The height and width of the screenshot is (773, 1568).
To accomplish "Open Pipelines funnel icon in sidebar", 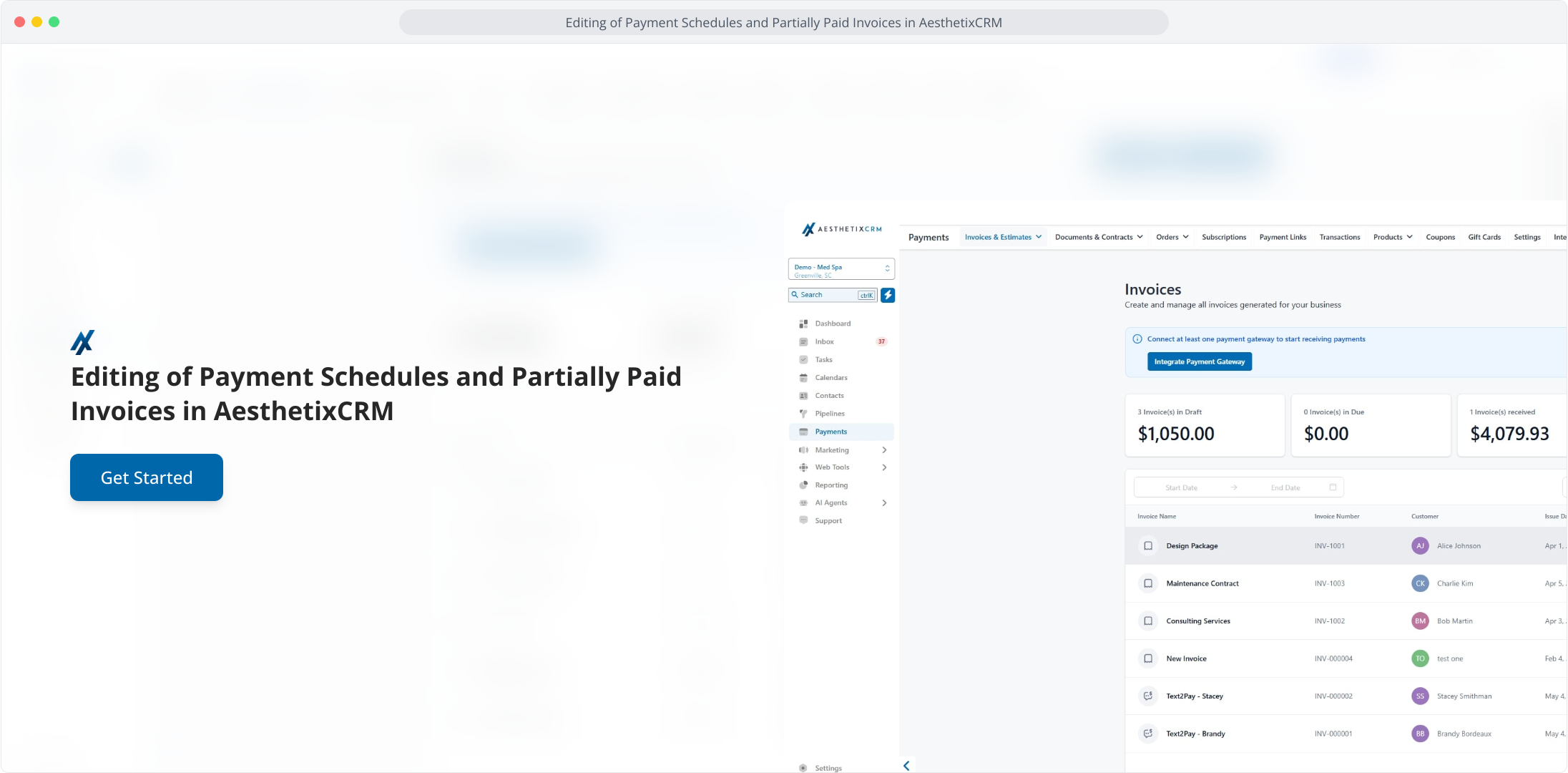I will click(x=803, y=414).
